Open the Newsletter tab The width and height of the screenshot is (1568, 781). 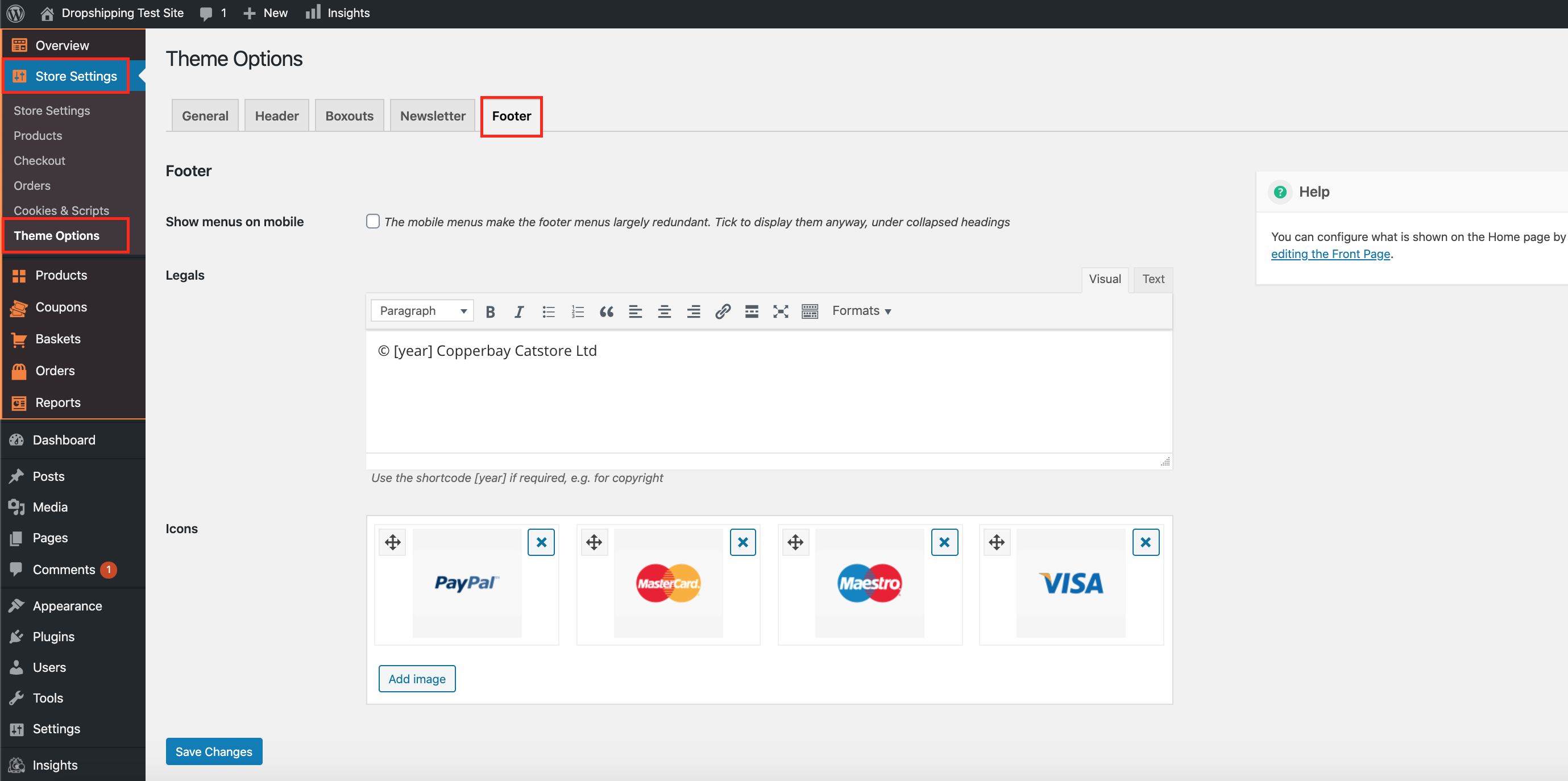[x=432, y=115]
